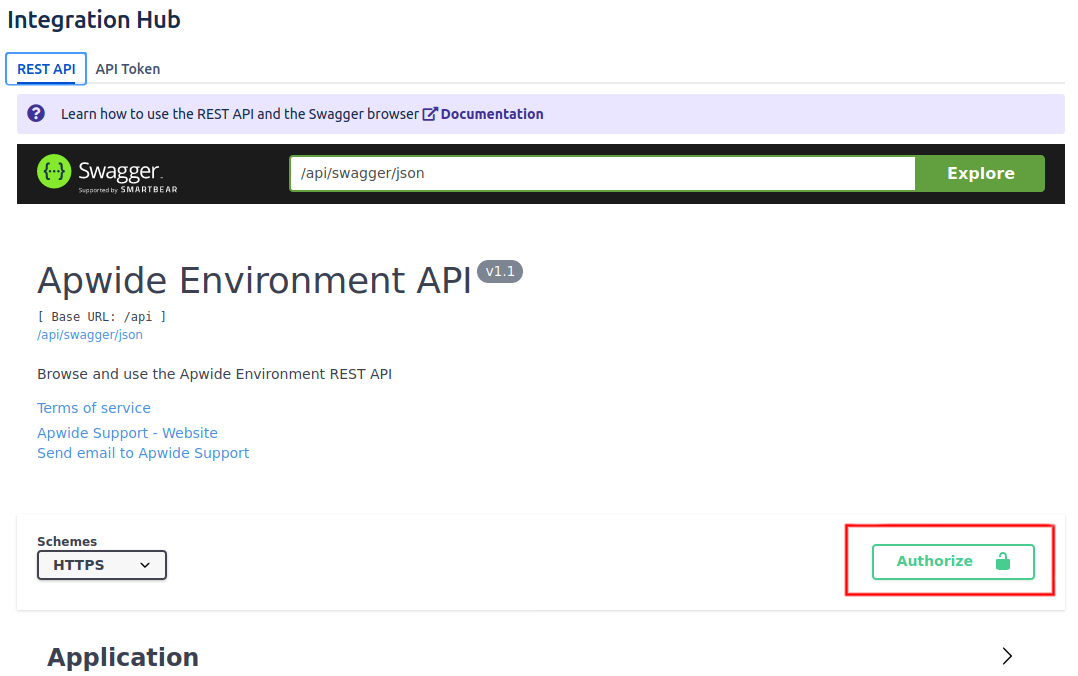Click Send email to Apwide Support link
Image resolution: width=1078 pixels, height=676 pixels.
pyautogui.click(x=143, y=453)
